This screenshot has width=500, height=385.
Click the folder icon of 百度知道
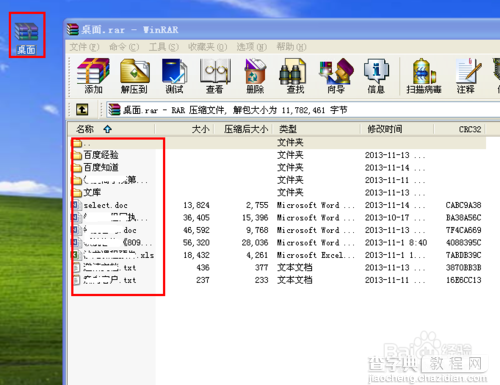(77, 167)
